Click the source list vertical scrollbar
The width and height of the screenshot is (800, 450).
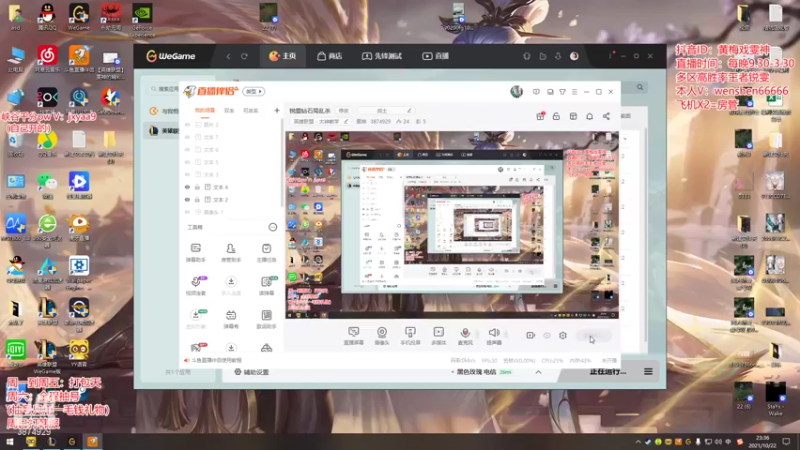click(x=282, y=163)
